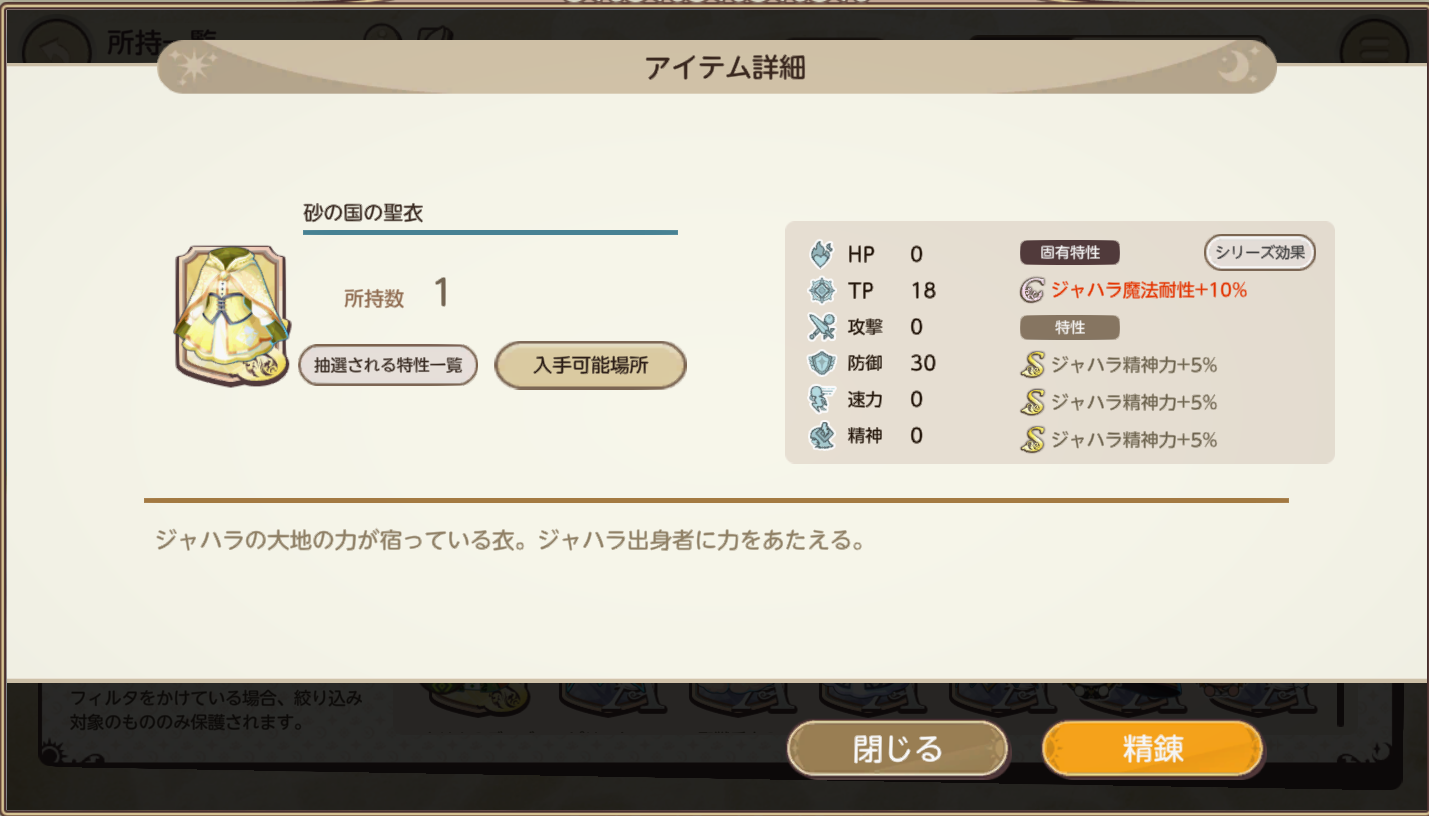Open the 抽選される特性一覧 trait list

point(388,366)
